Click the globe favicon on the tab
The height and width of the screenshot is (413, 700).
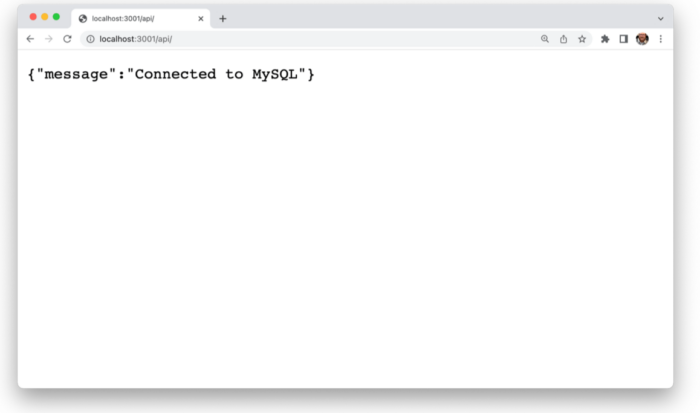(83, 18)
